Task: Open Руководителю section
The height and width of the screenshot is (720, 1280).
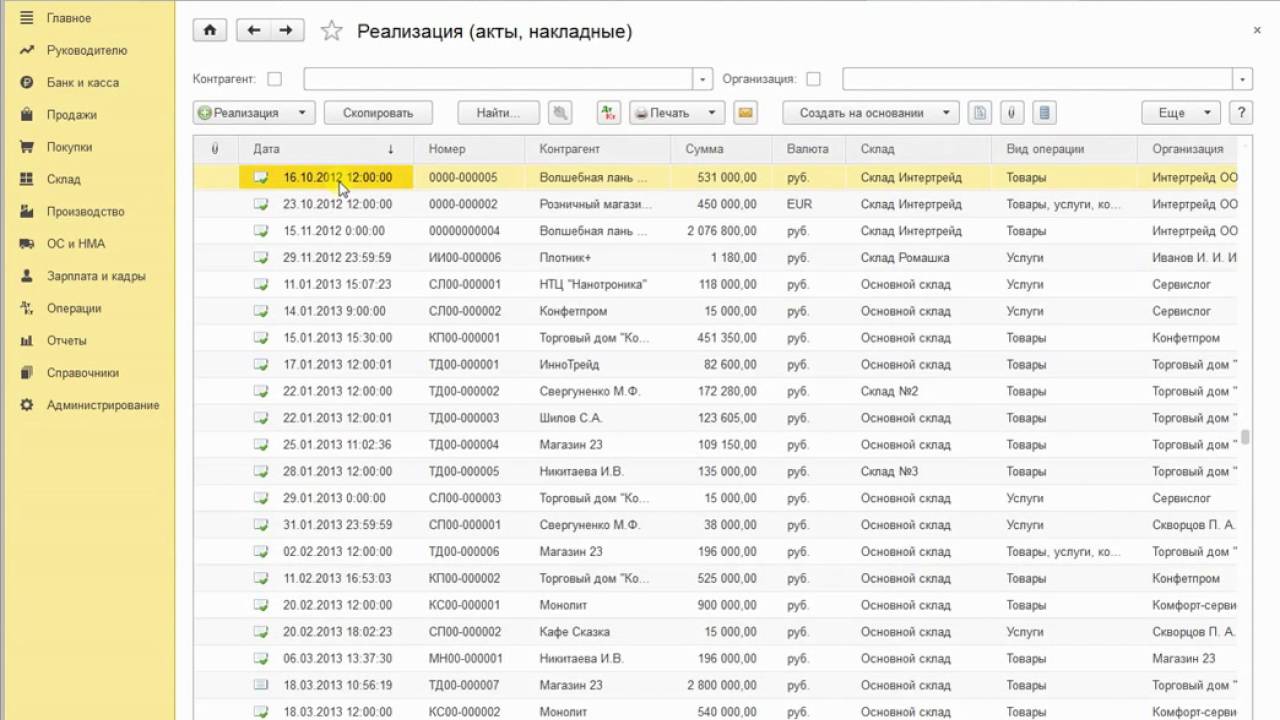Action: [87, 50]
